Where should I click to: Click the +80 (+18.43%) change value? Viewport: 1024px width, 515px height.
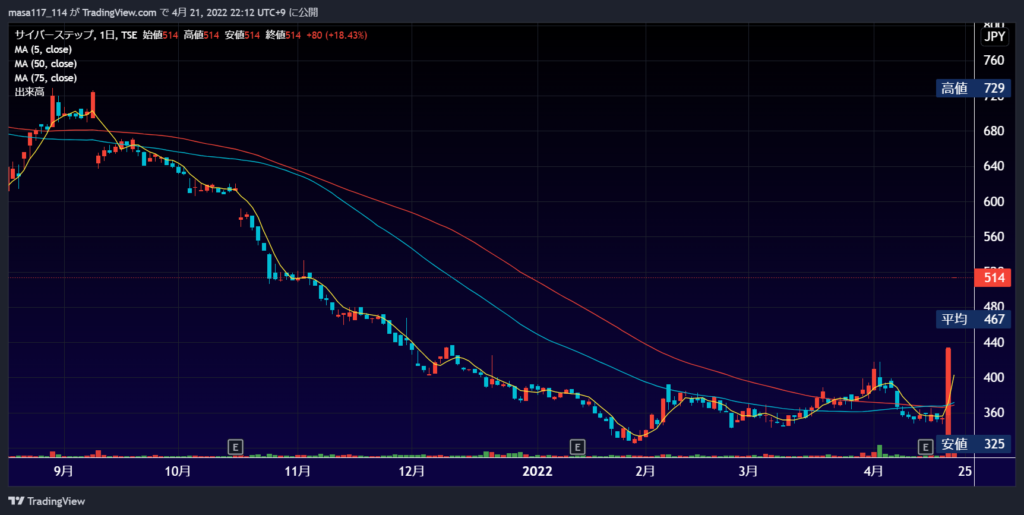[337, 35]
